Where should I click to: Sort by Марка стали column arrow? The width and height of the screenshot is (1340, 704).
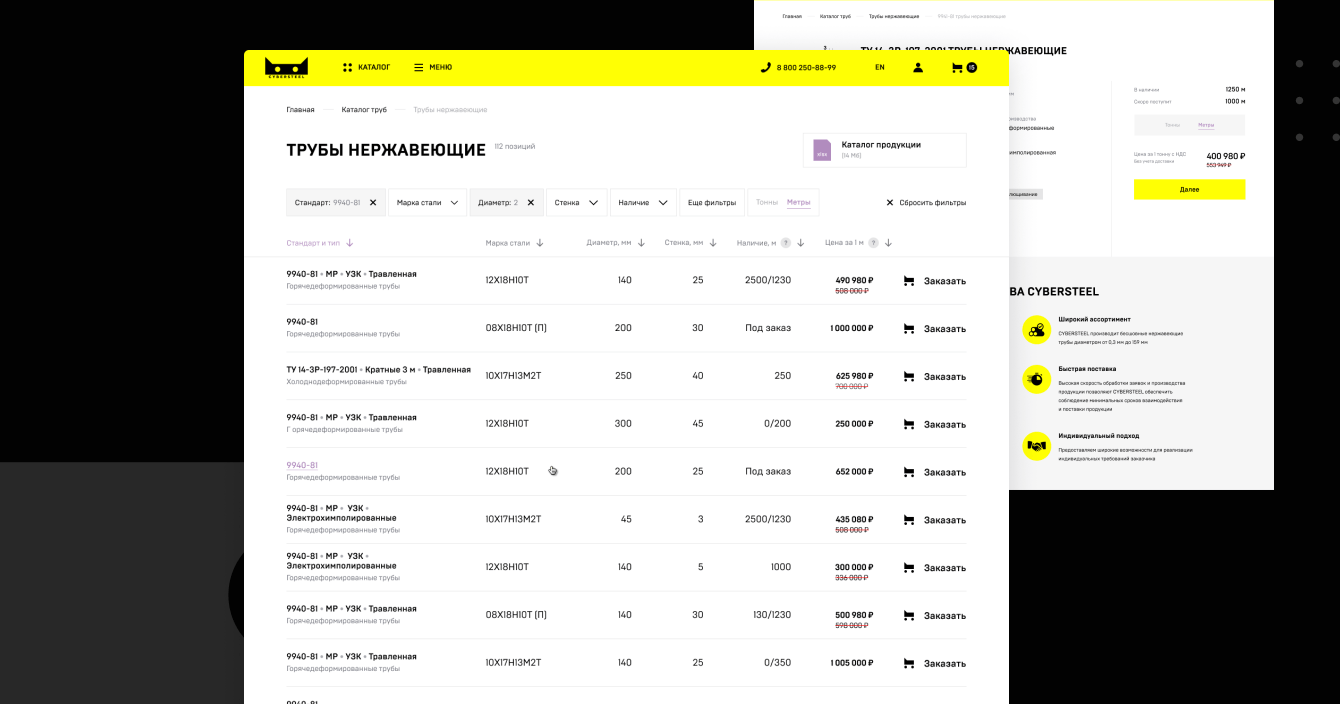pyautogui.click(x=540, y=243)
